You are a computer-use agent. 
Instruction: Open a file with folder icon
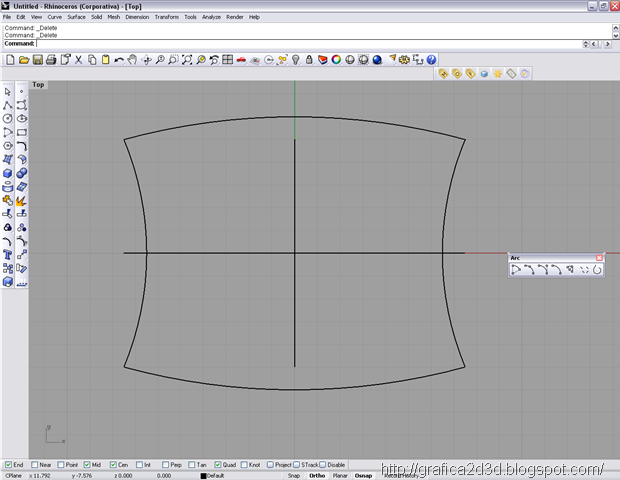click(x=24, y=60)
